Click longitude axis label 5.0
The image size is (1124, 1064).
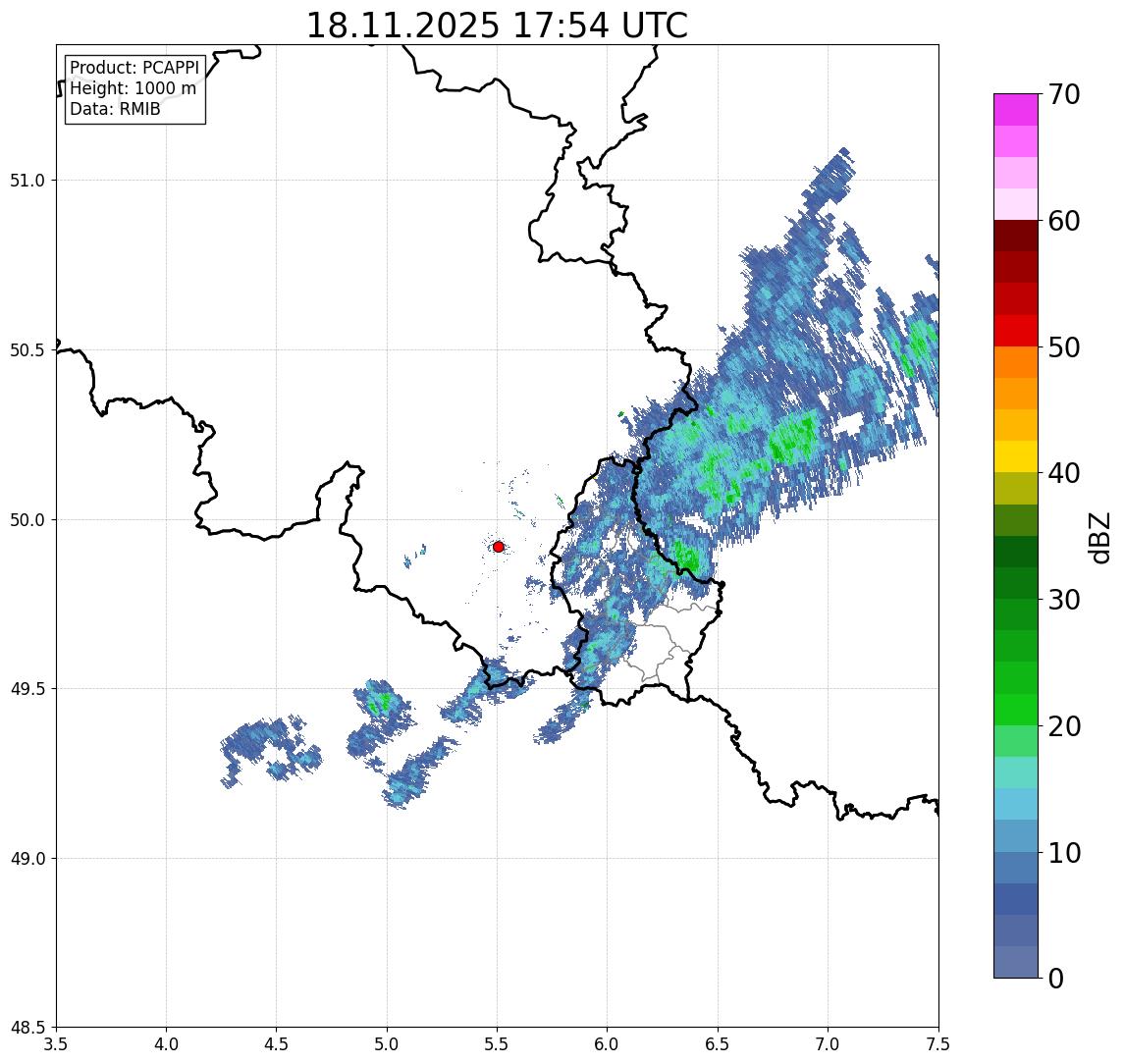point(387,1044)
